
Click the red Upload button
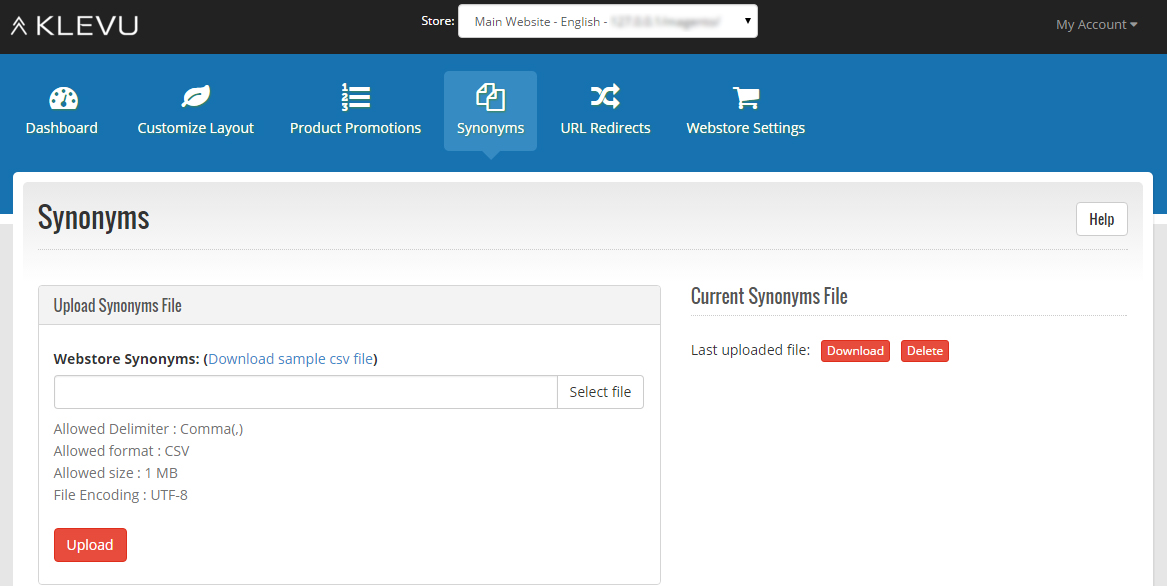pyautogui.click(x=90, y=545)
